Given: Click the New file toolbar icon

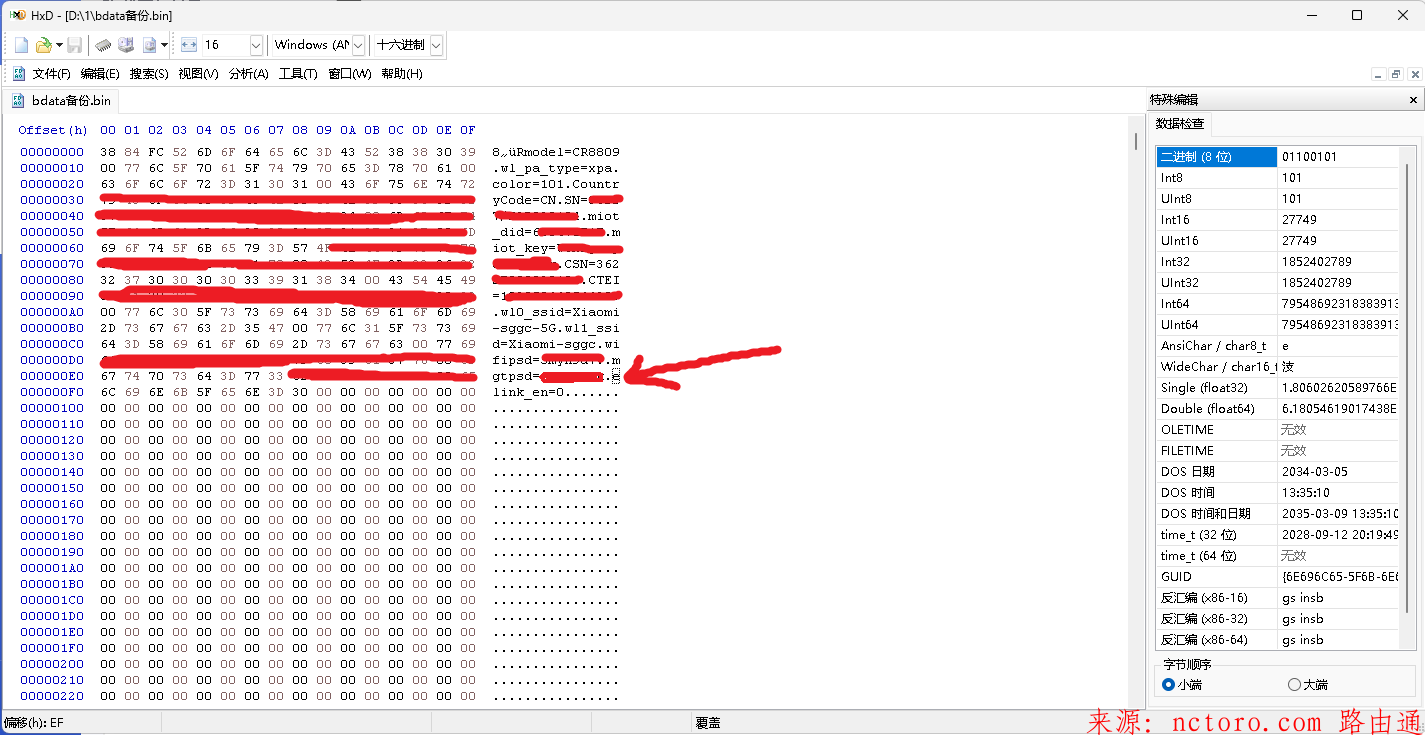Looking at the screenshot, I should [22, 45].
